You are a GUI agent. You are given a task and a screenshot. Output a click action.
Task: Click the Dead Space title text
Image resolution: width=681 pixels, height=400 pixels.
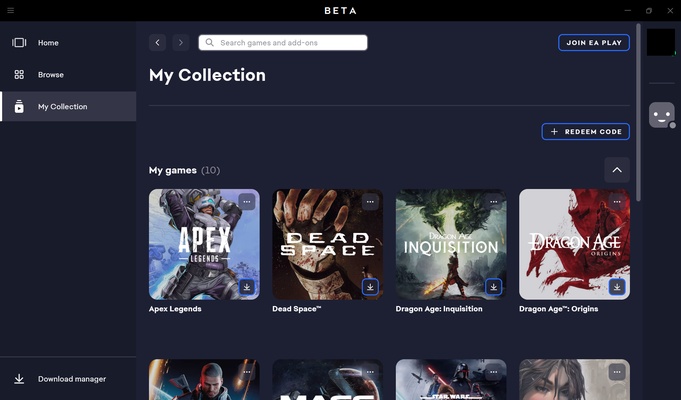[297, 309]
